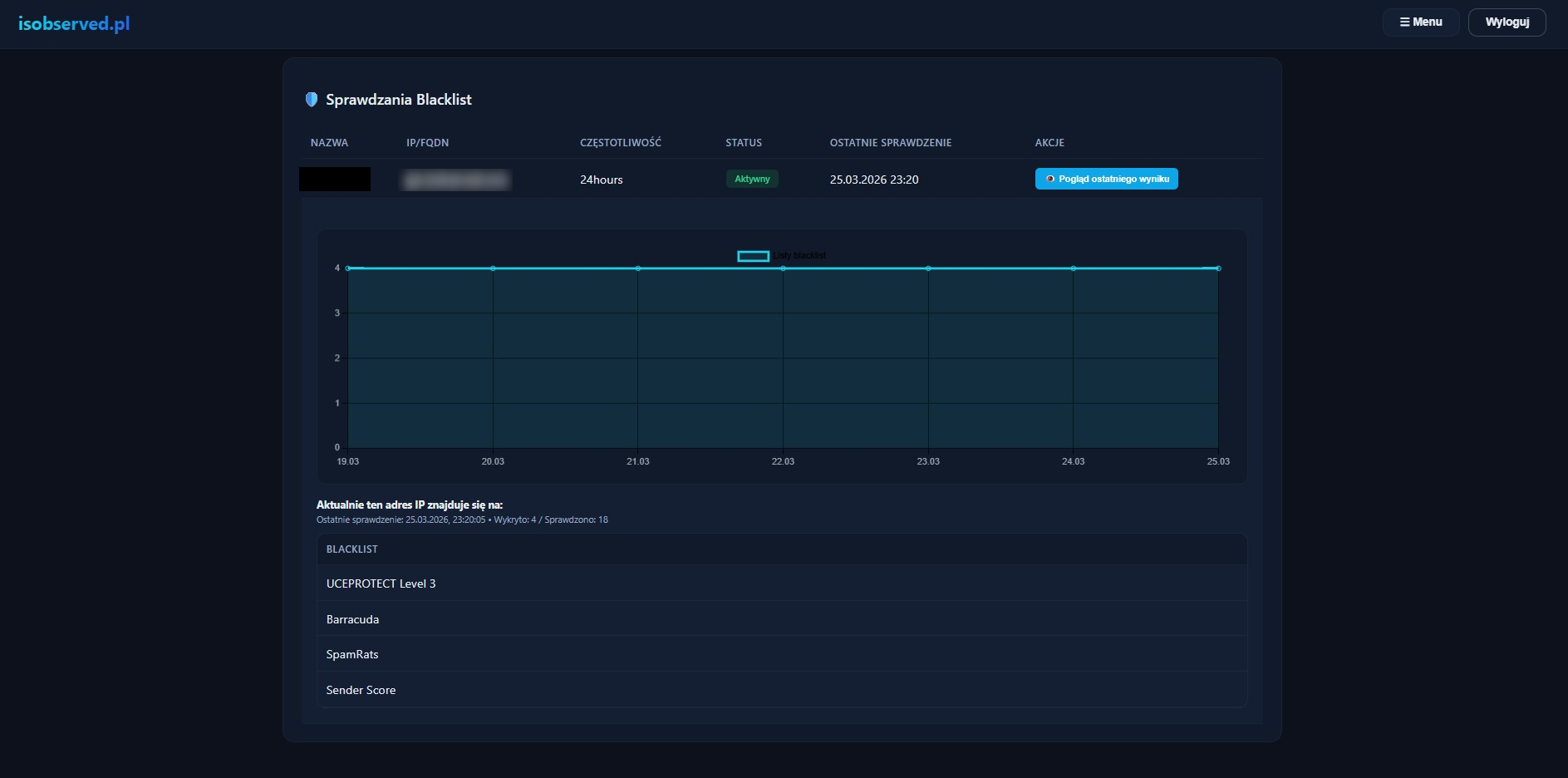1568x778 pixels.
Task: Click the CZĘSTOTLIWOŚĆ column header
Action: coord(621,143)
